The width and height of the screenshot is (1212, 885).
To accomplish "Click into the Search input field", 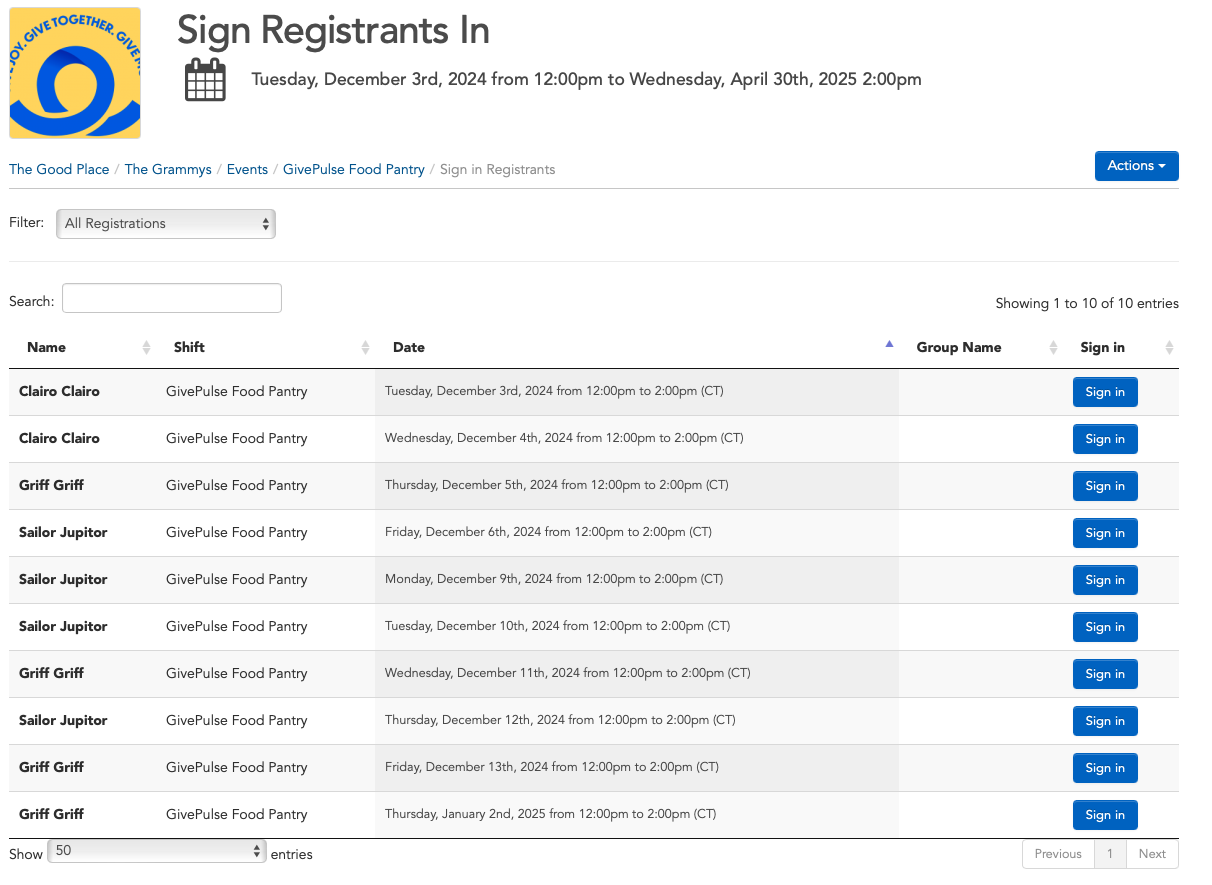I will click(172, 298).
